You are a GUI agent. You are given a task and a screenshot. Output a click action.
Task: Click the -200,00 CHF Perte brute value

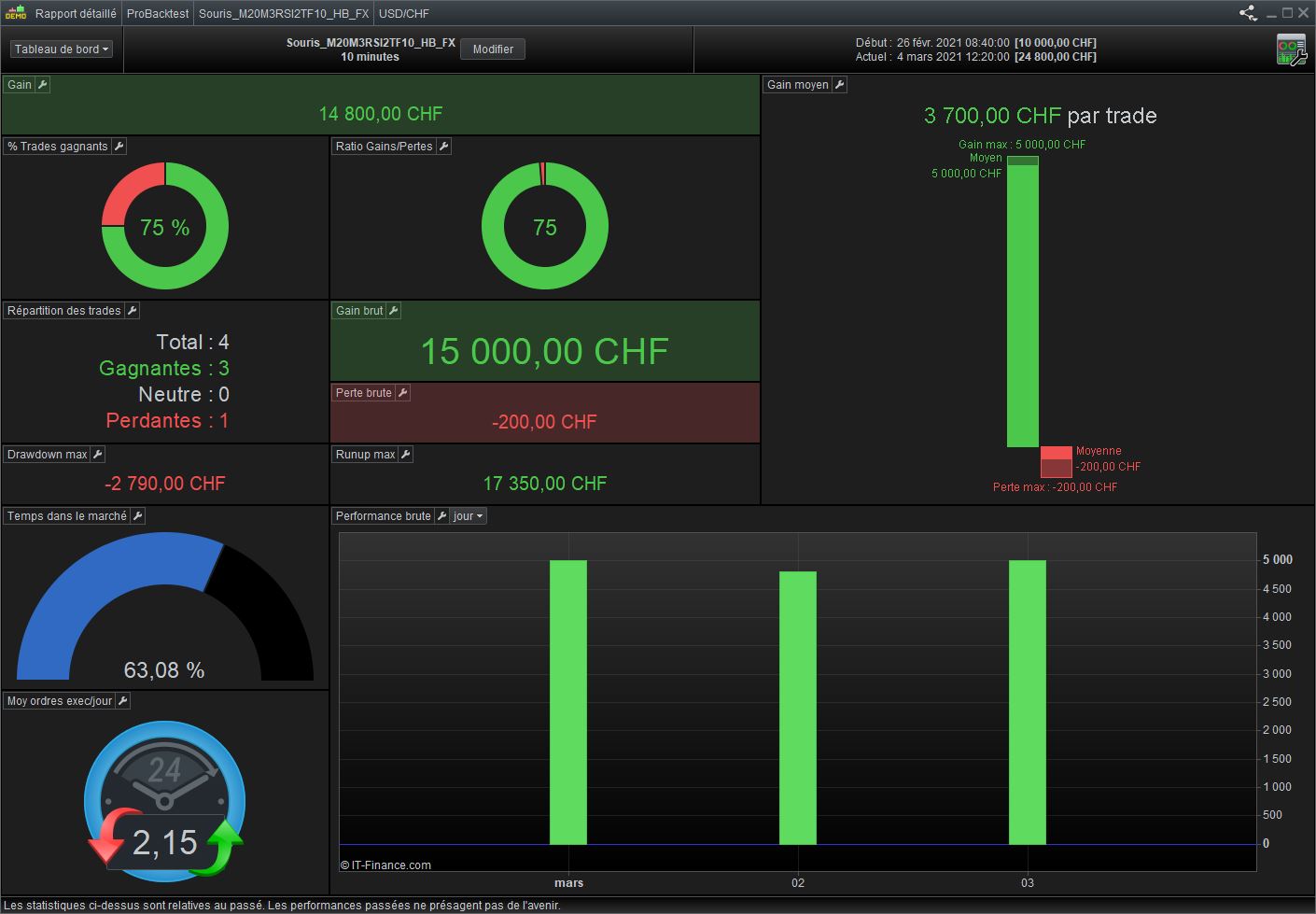point(544,422)
